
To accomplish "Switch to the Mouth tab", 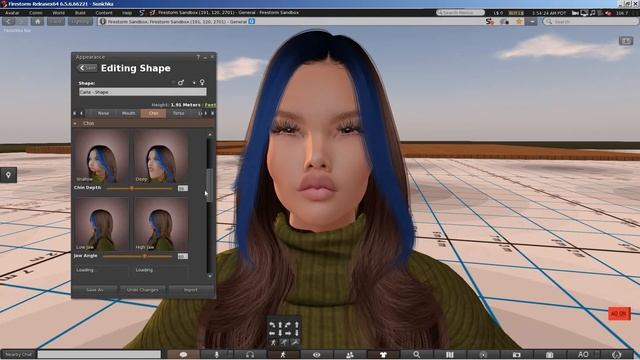I will point(129,113).
